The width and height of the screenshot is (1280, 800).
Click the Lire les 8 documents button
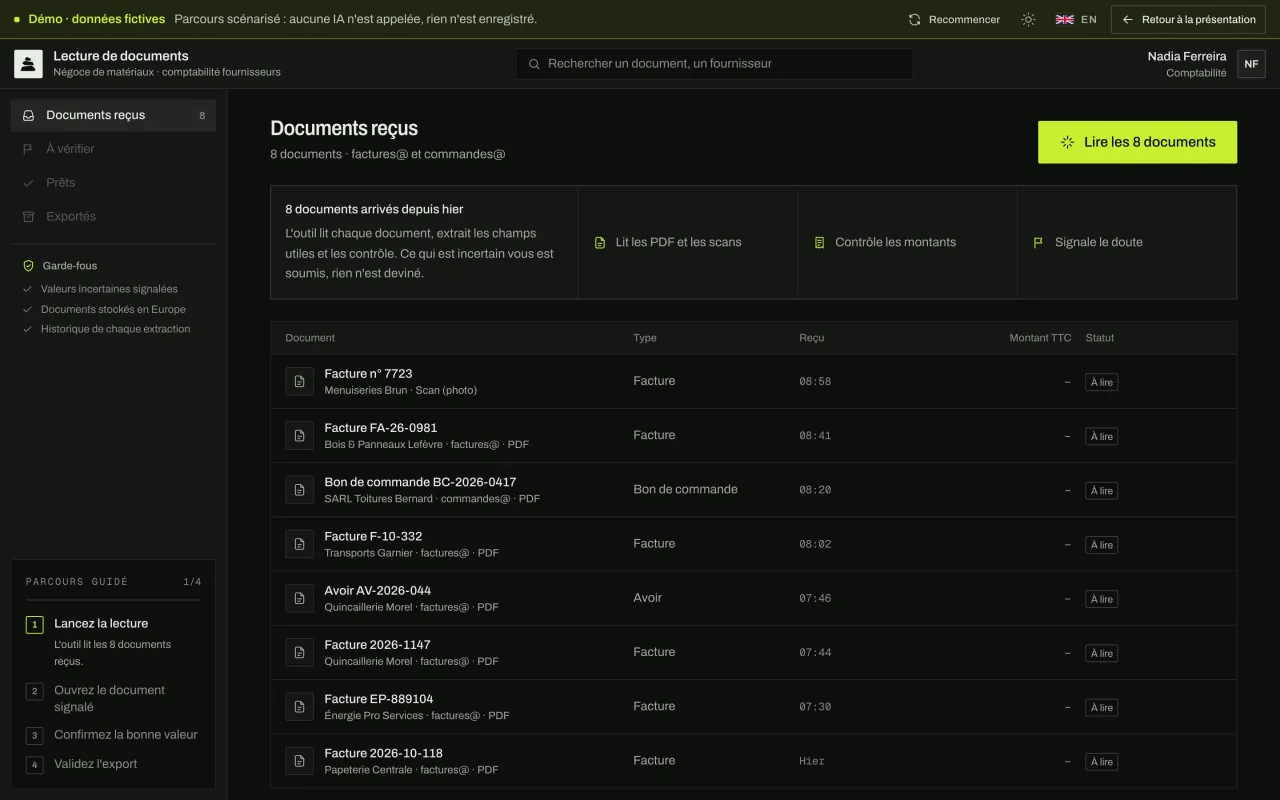pos(1137,142)
